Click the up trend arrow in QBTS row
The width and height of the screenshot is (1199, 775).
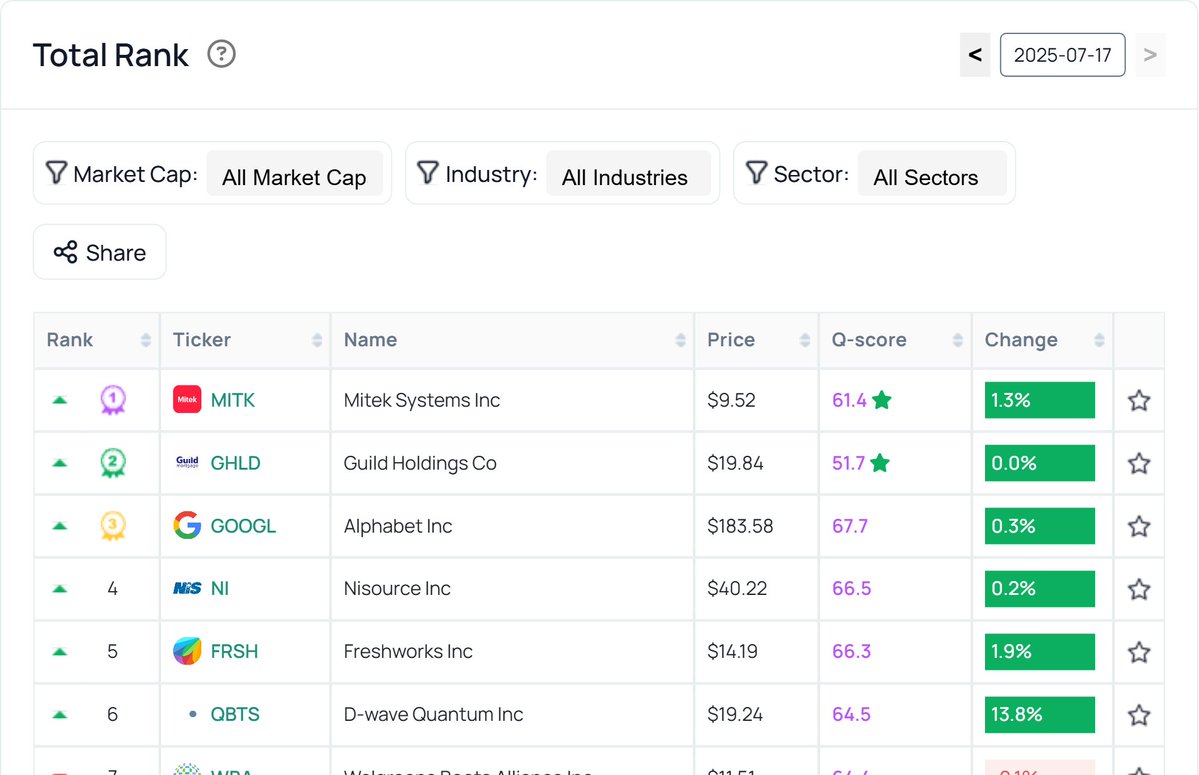60,714
